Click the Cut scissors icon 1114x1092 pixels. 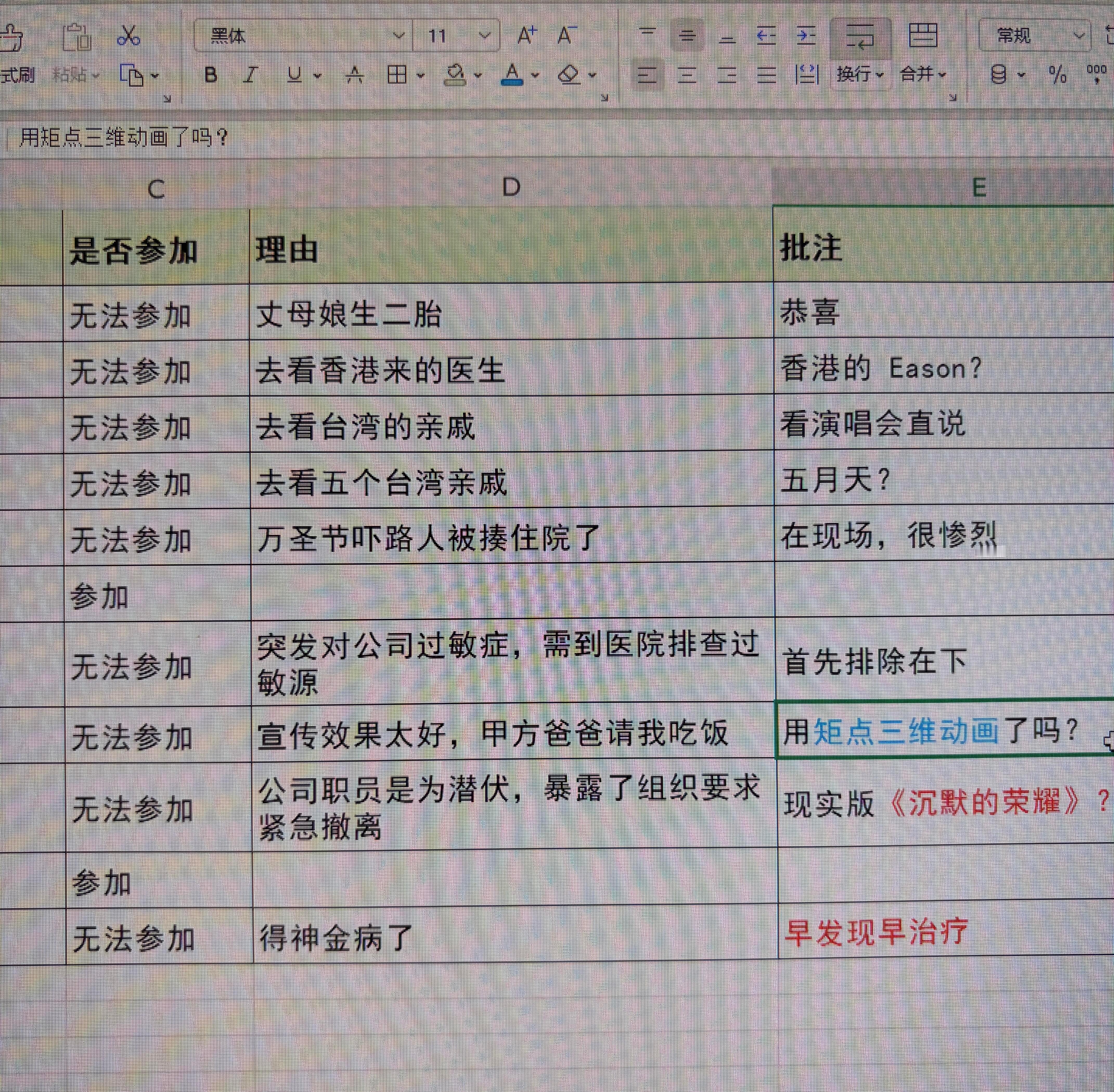point(128,36)
